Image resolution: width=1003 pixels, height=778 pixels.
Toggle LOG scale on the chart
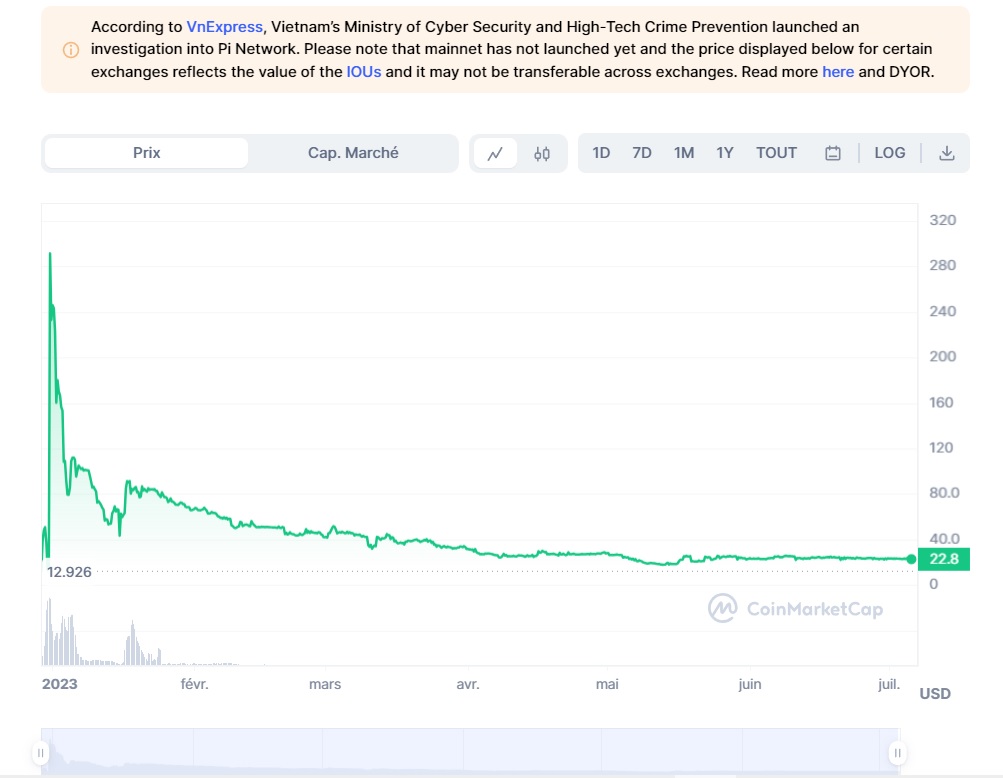point(890,153)
